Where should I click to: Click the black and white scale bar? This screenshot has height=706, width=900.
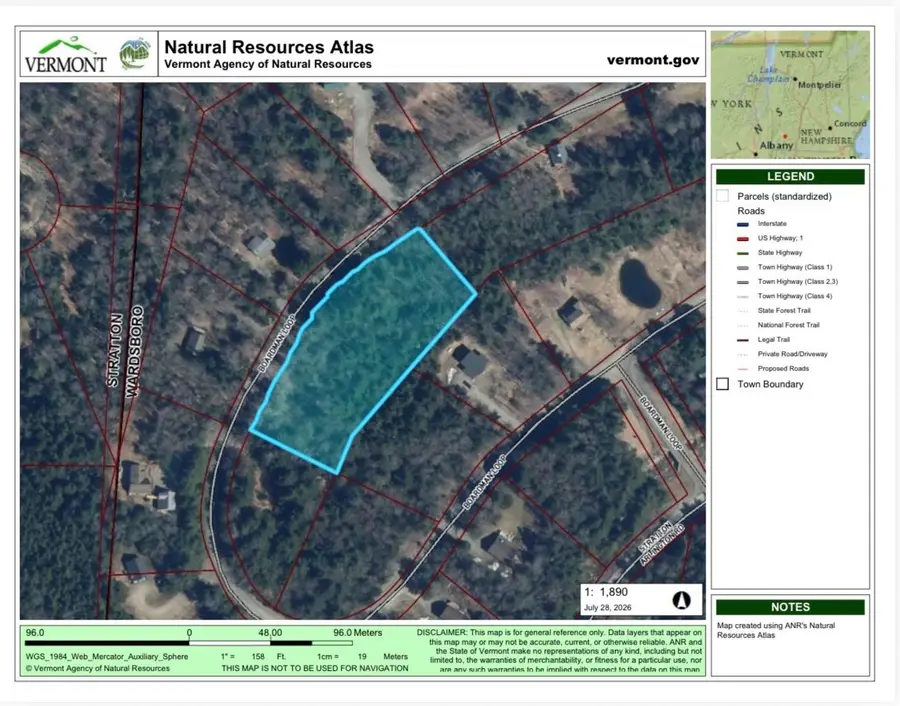click(188, 643)
